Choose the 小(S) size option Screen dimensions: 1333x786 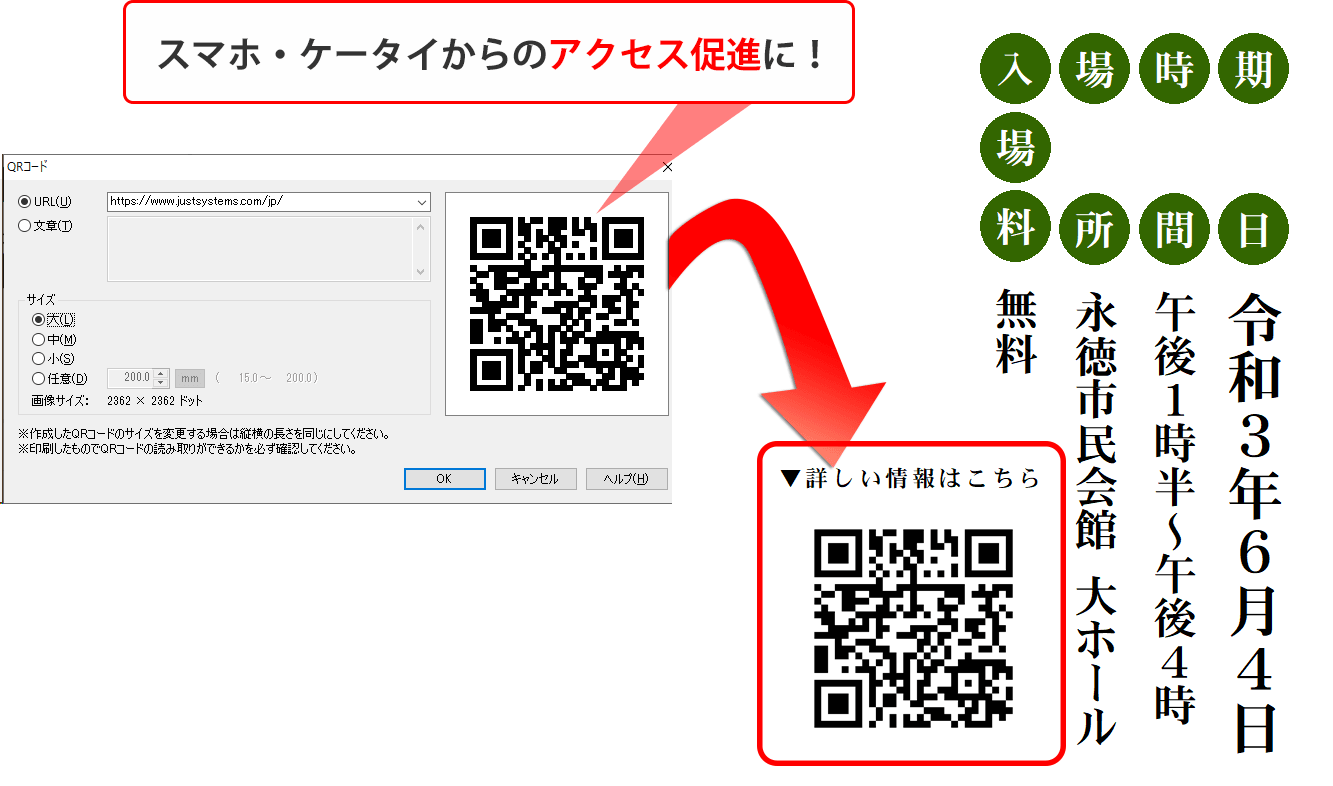39,359
